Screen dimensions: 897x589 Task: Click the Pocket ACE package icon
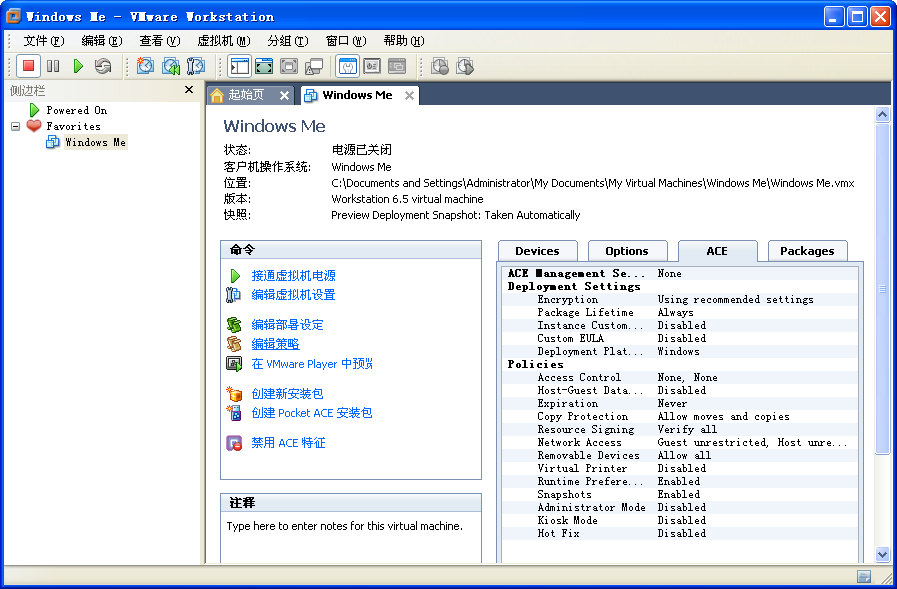[x=234, y=413]
